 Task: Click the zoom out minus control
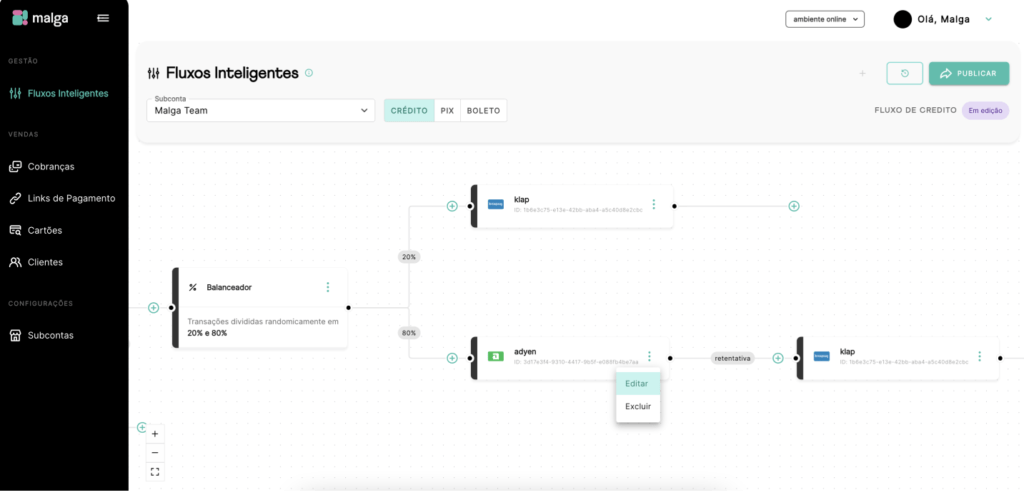pos(155,453)
